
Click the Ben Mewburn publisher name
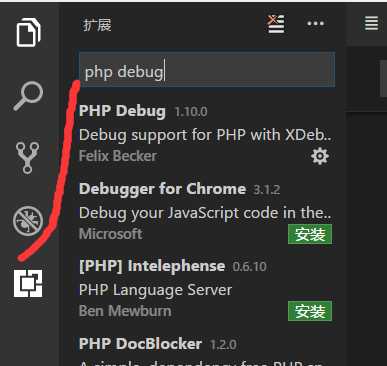tap(125, 311)
